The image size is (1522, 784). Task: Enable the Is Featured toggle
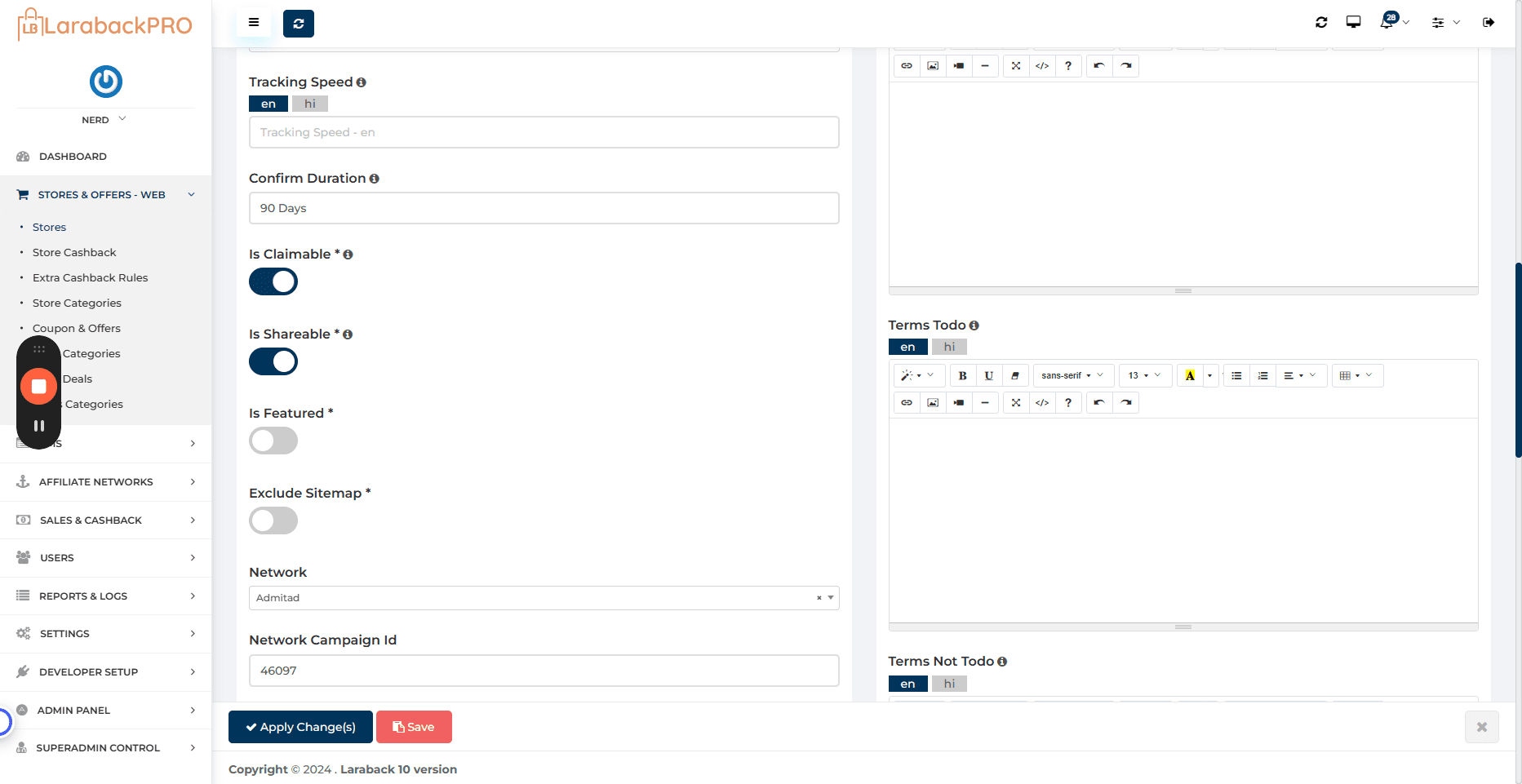273,441
